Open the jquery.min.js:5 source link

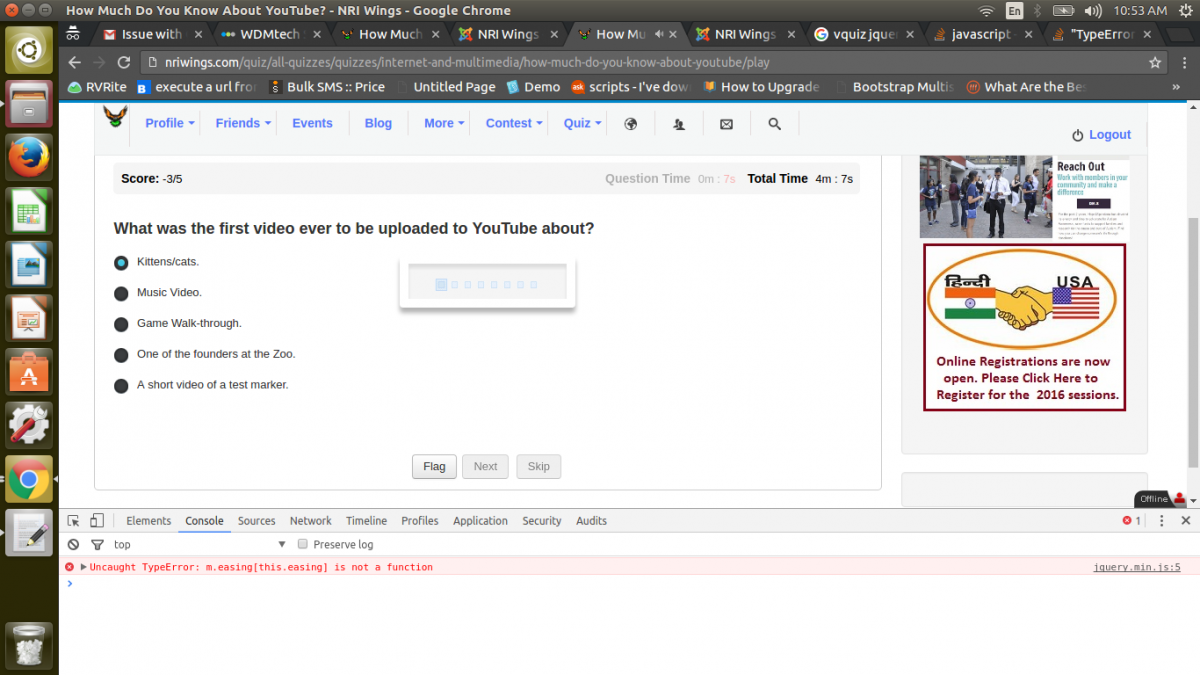click(1137, 567)
